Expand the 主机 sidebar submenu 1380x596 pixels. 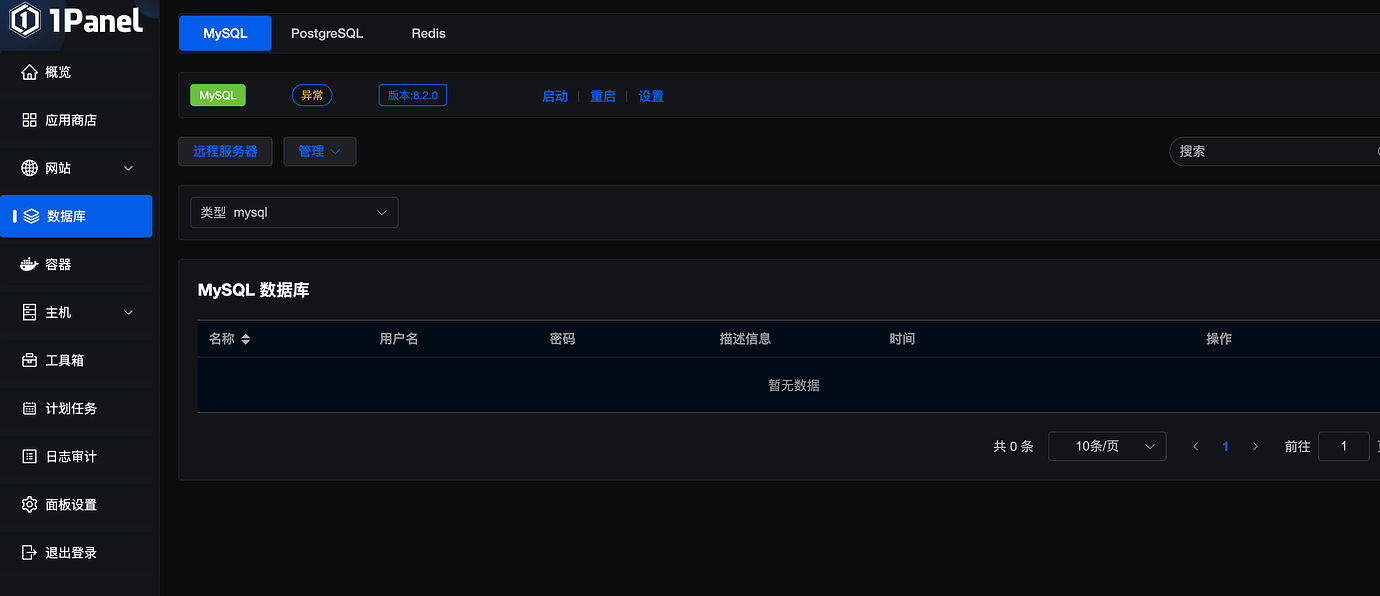click(x=60, y=311)
